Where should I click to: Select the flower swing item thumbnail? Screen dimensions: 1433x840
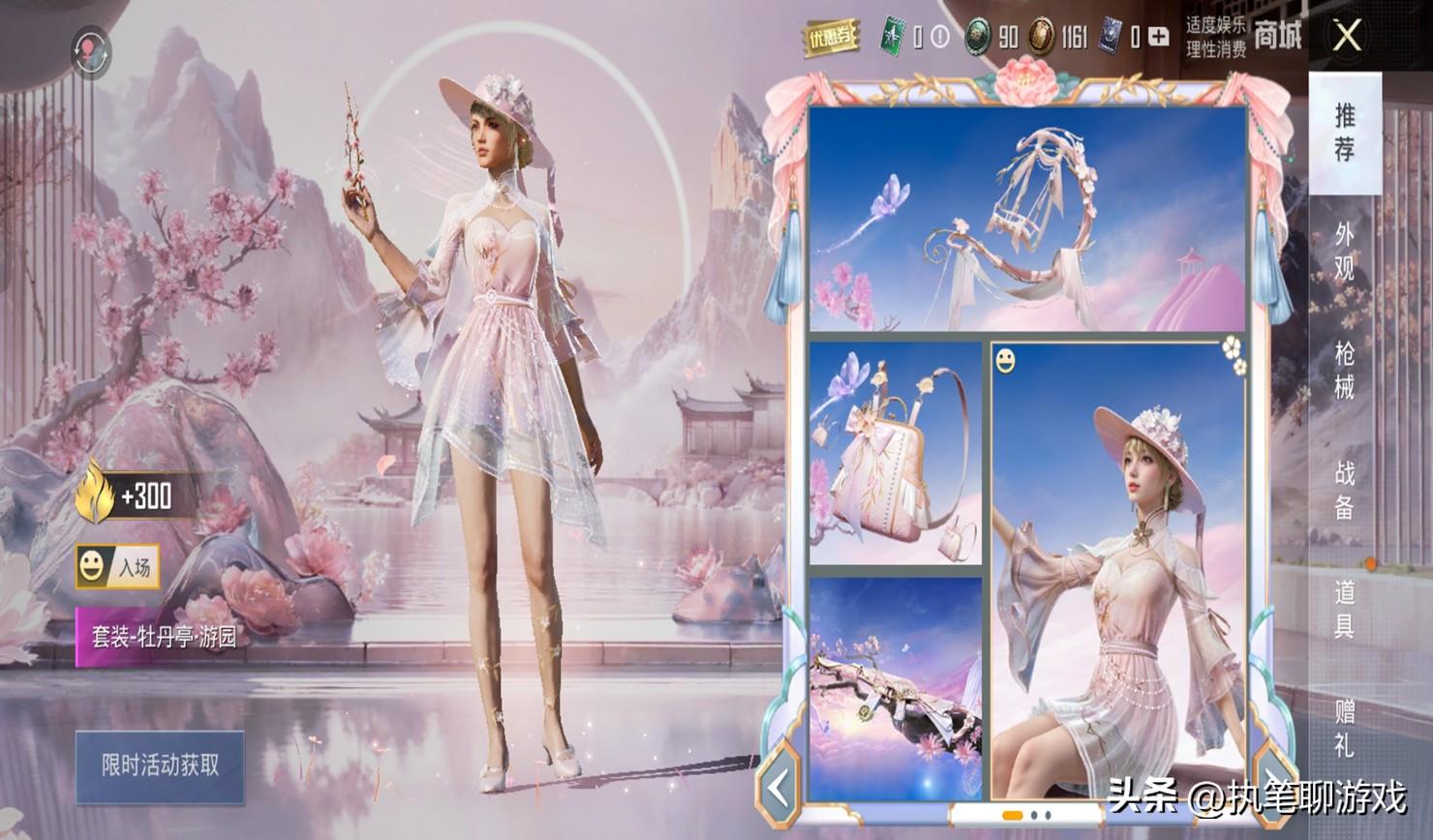point(1026,219)
